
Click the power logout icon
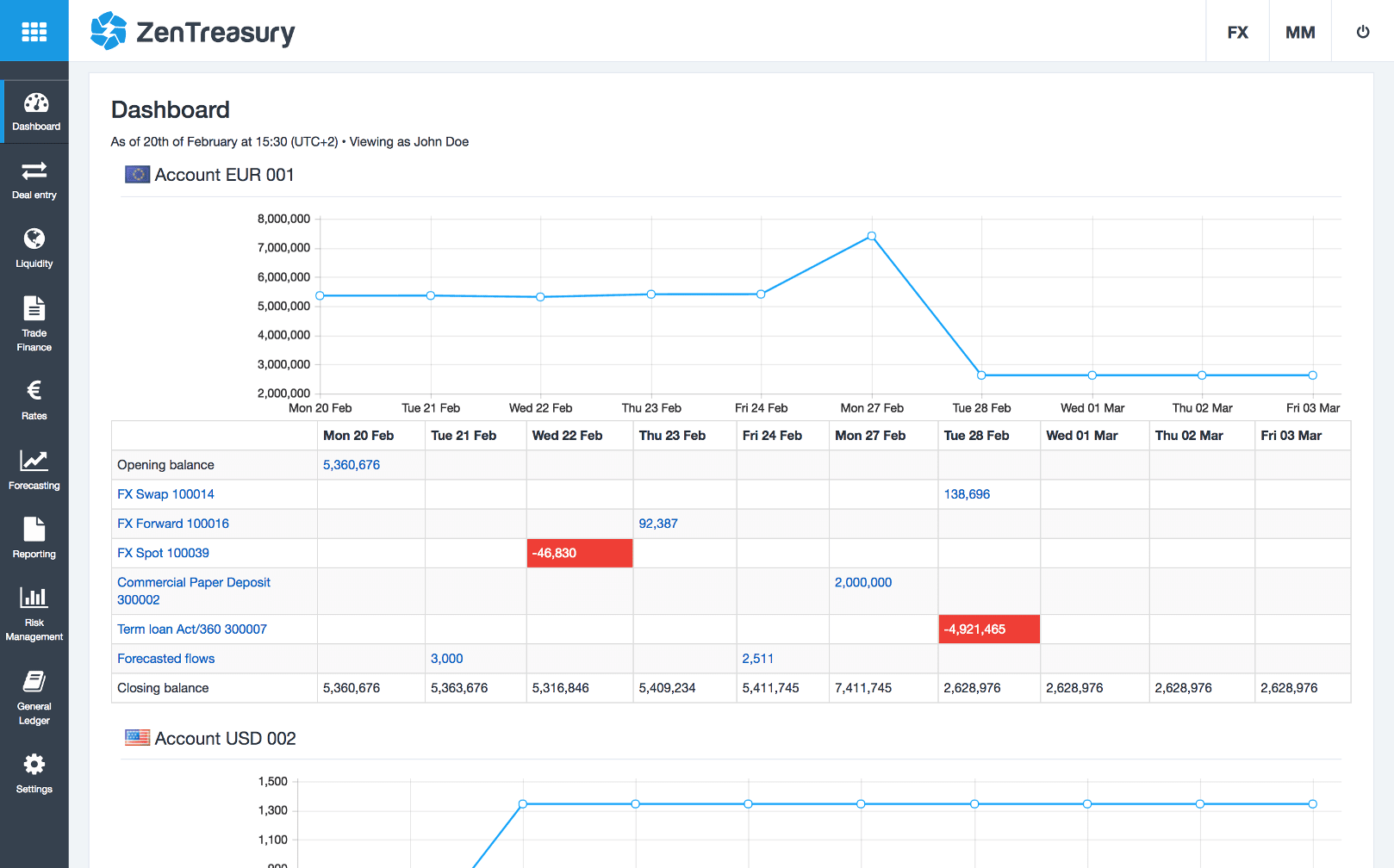pyautogui.click(x=1363, y=32)
